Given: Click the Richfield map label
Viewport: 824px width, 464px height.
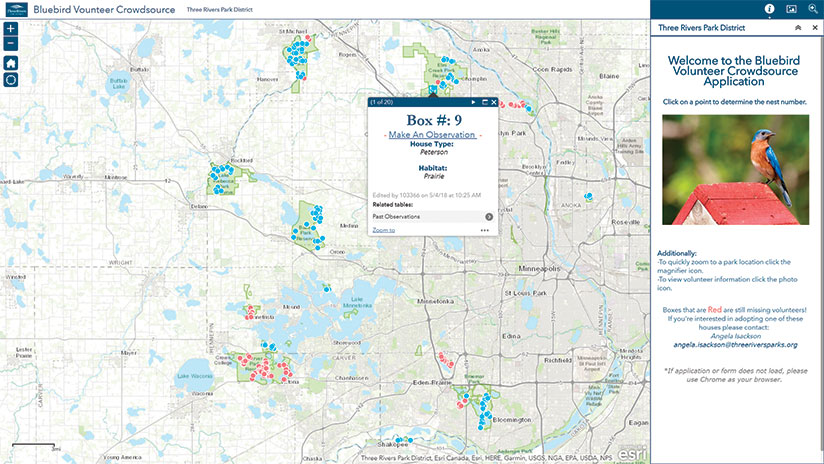Looking at the screenshot, I should 558,360.
